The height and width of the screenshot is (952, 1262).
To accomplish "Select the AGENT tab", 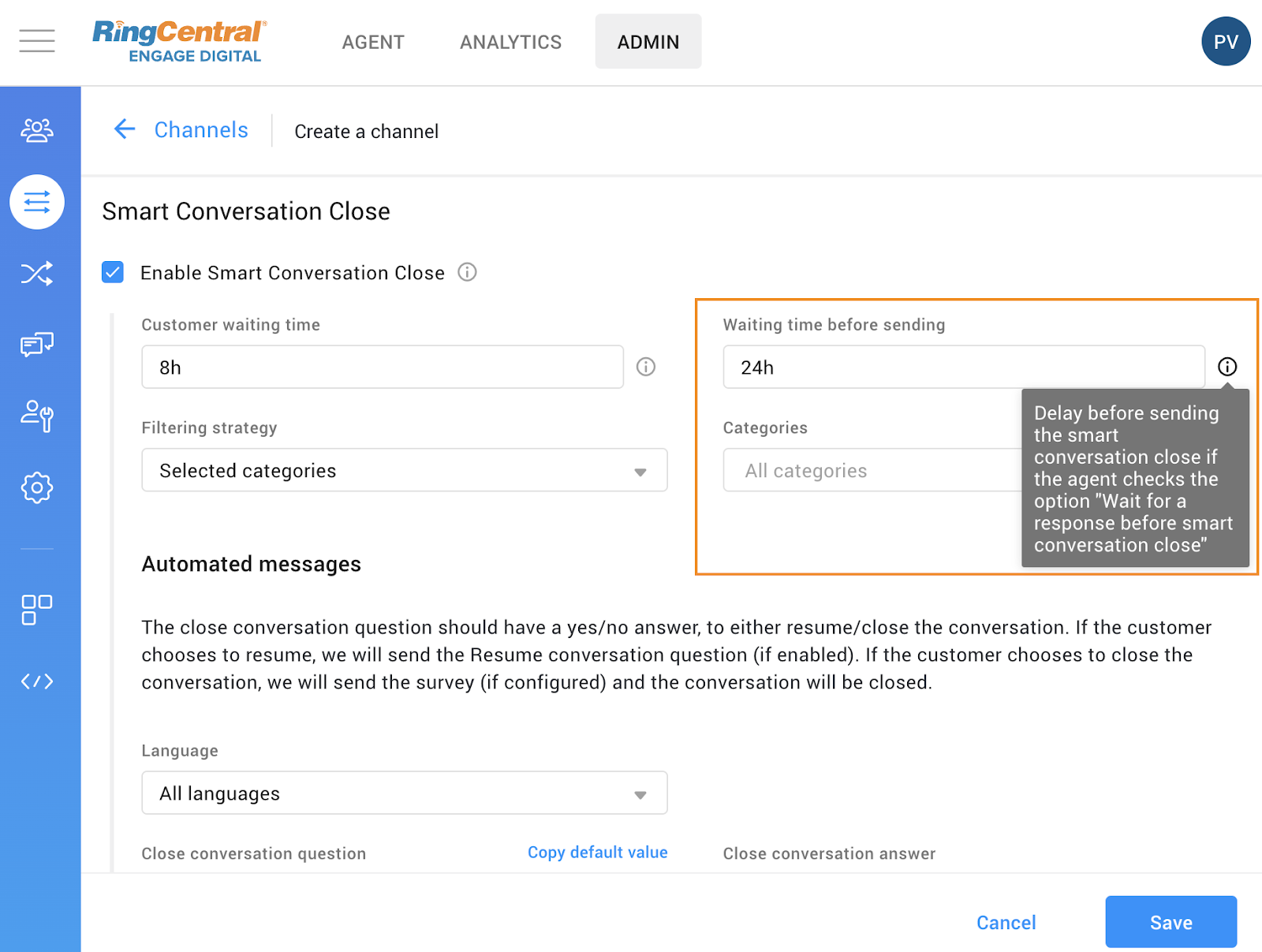I will point(372,42).
